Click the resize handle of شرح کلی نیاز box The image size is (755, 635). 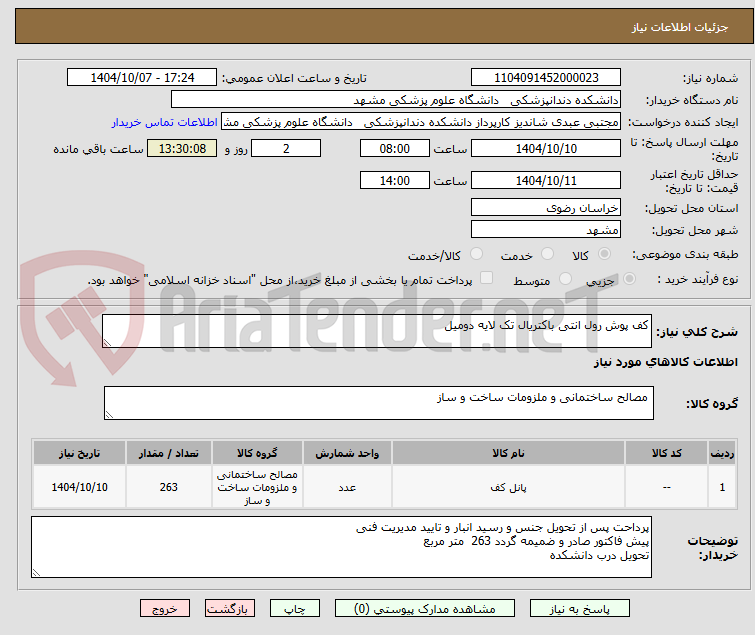click(x=107, y=343)
